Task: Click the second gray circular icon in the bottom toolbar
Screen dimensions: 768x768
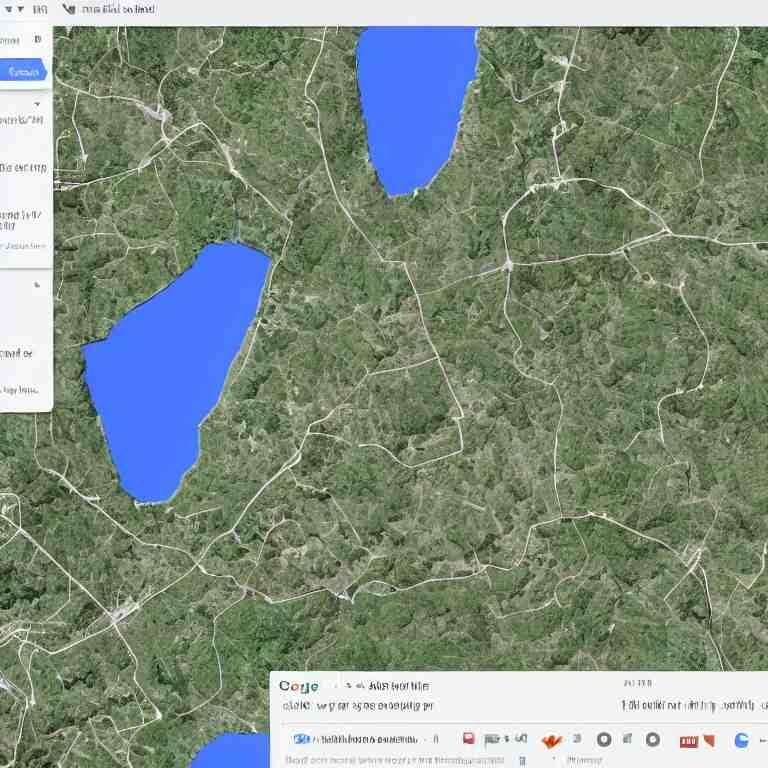Action: [x=652, y=740]
